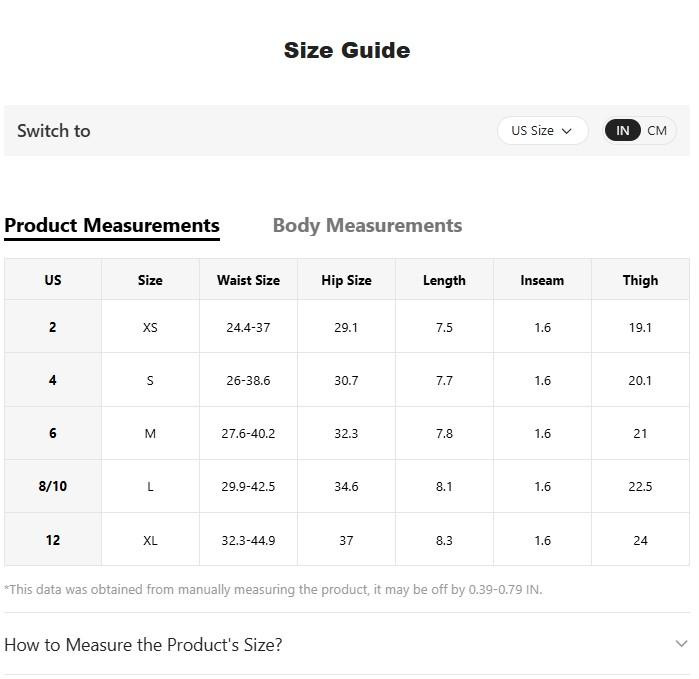Image resolution: width=699 pixels, height=679 pixels.
Task: Click the Inseam column header
Action: [x=542, y=280]
